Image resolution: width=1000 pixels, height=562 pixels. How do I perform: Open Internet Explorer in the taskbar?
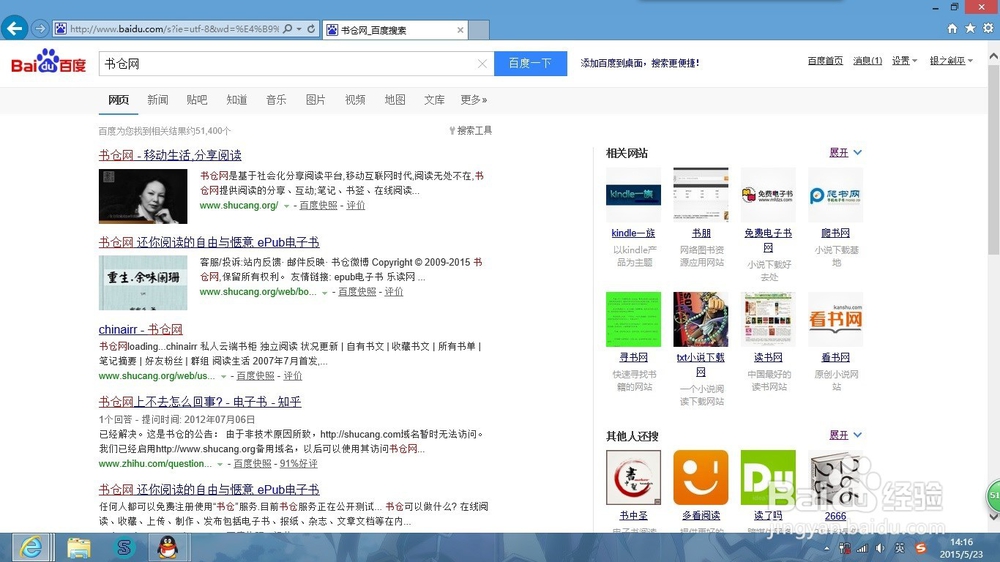point(31,547)
